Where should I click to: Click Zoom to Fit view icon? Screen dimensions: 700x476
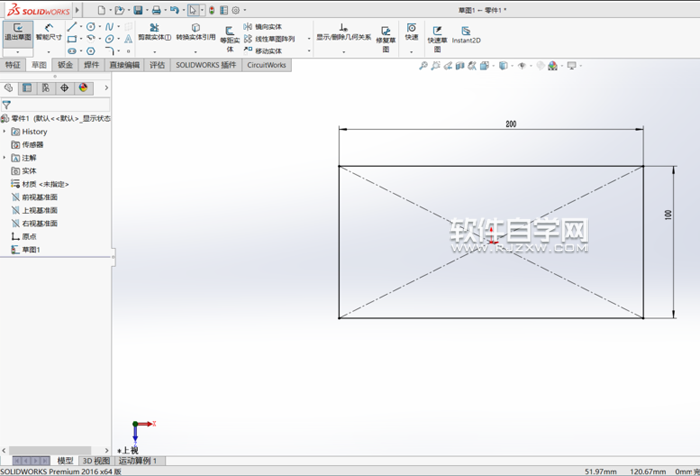pyautogui.click(x=423, y=66)
